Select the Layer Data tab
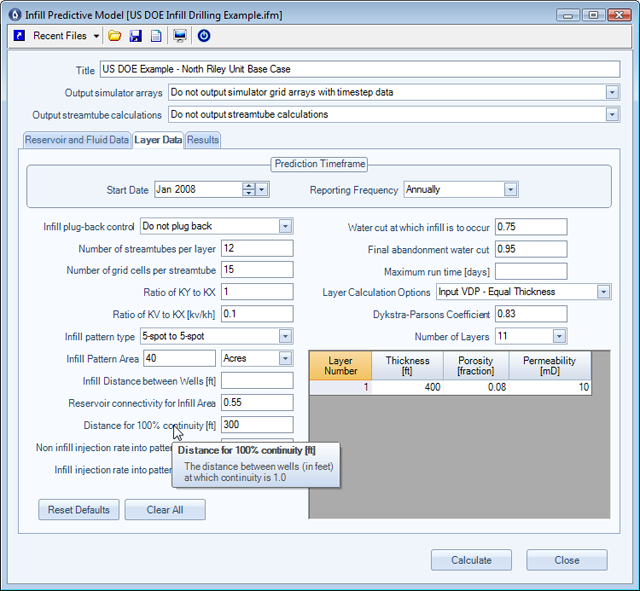The image size is (640, 591). [x=158, y=140]
